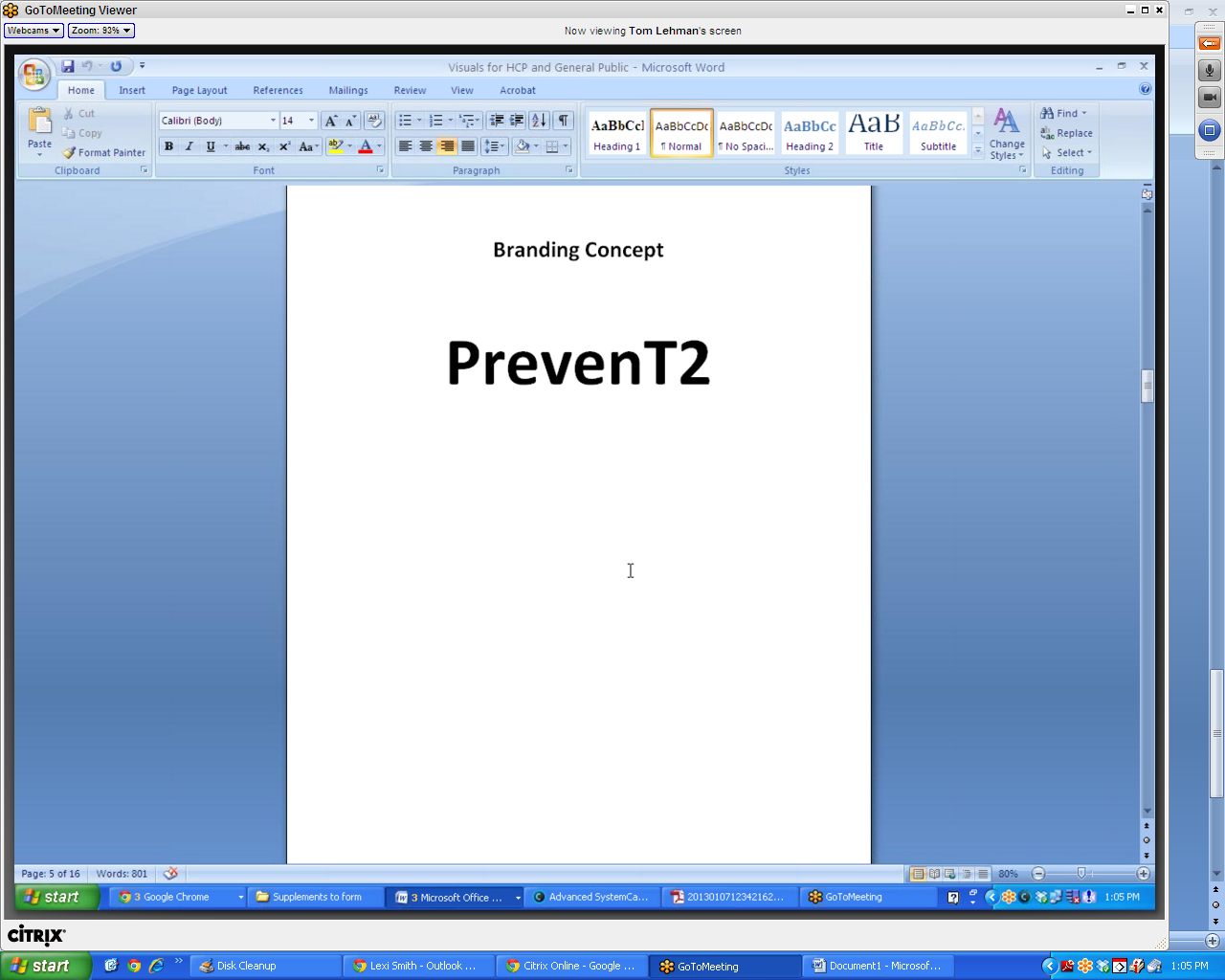
Task: Apply strikethrough formatting
Action: 242,146
